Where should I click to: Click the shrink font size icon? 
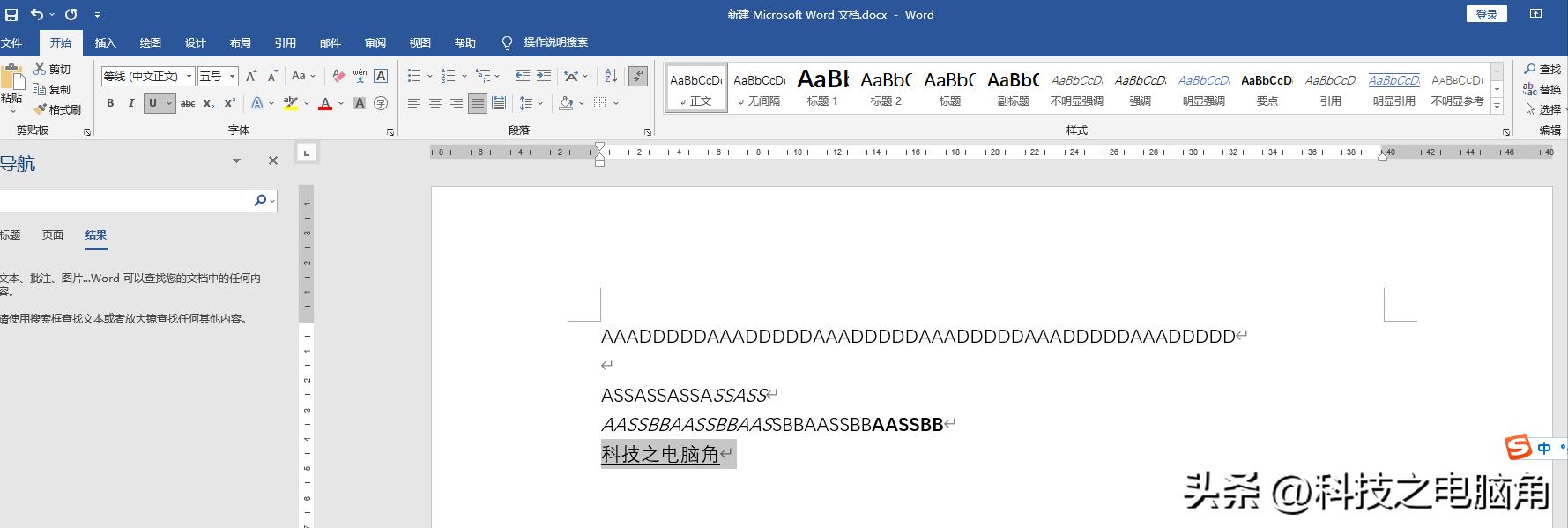coord(272,76)
